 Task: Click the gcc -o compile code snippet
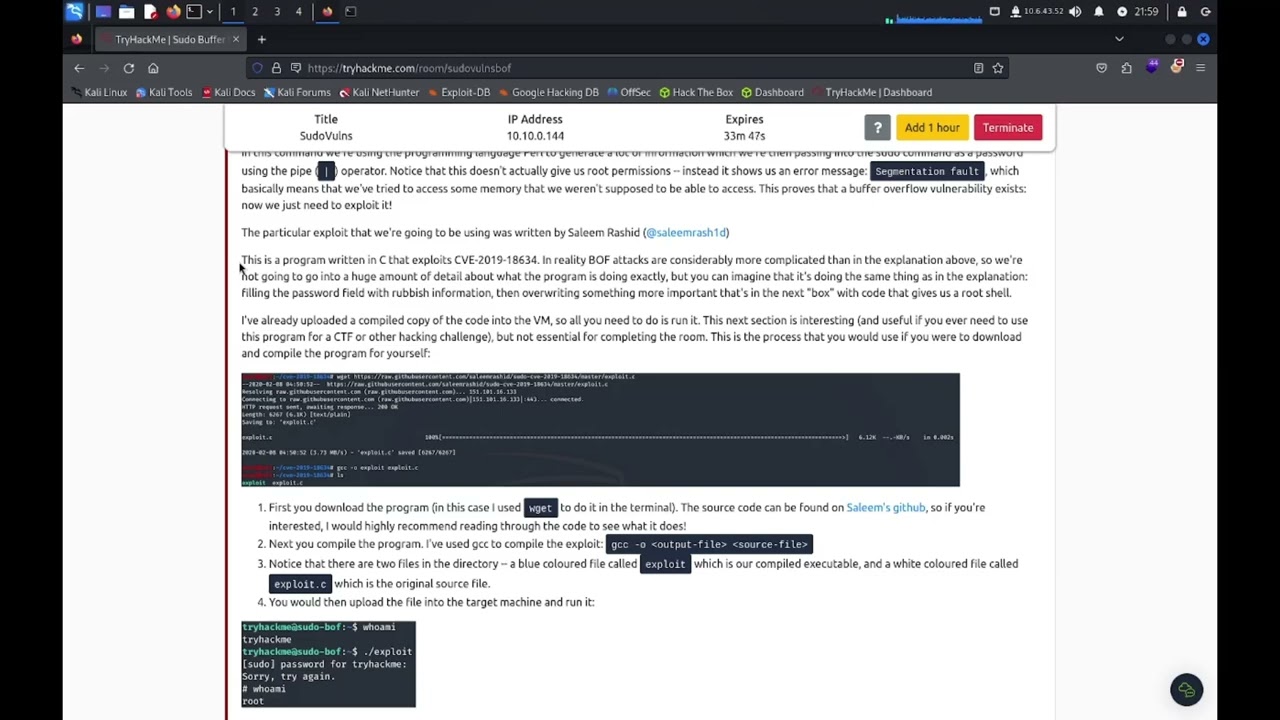click(709, 544)
